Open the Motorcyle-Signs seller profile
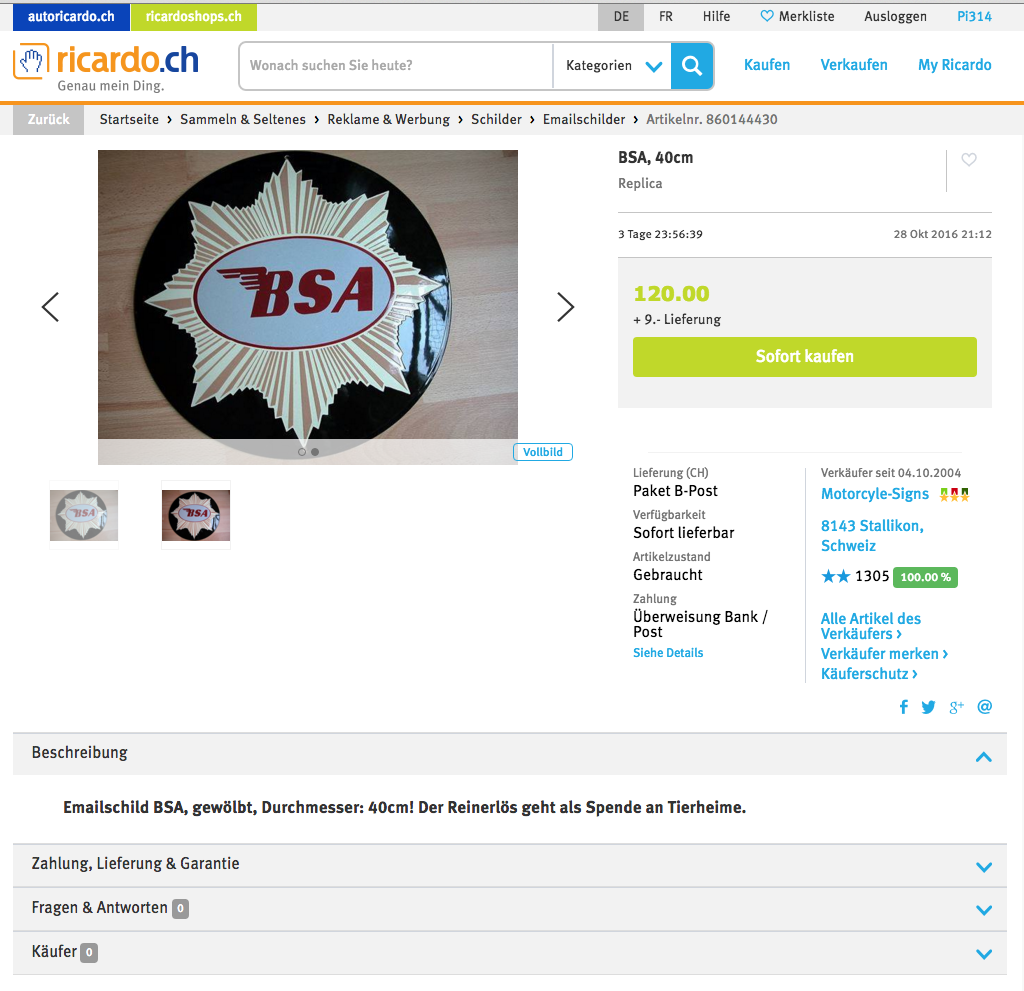The height and width of the screenshot is (991, 1024). pyautogui.click(x=874, y=494)
